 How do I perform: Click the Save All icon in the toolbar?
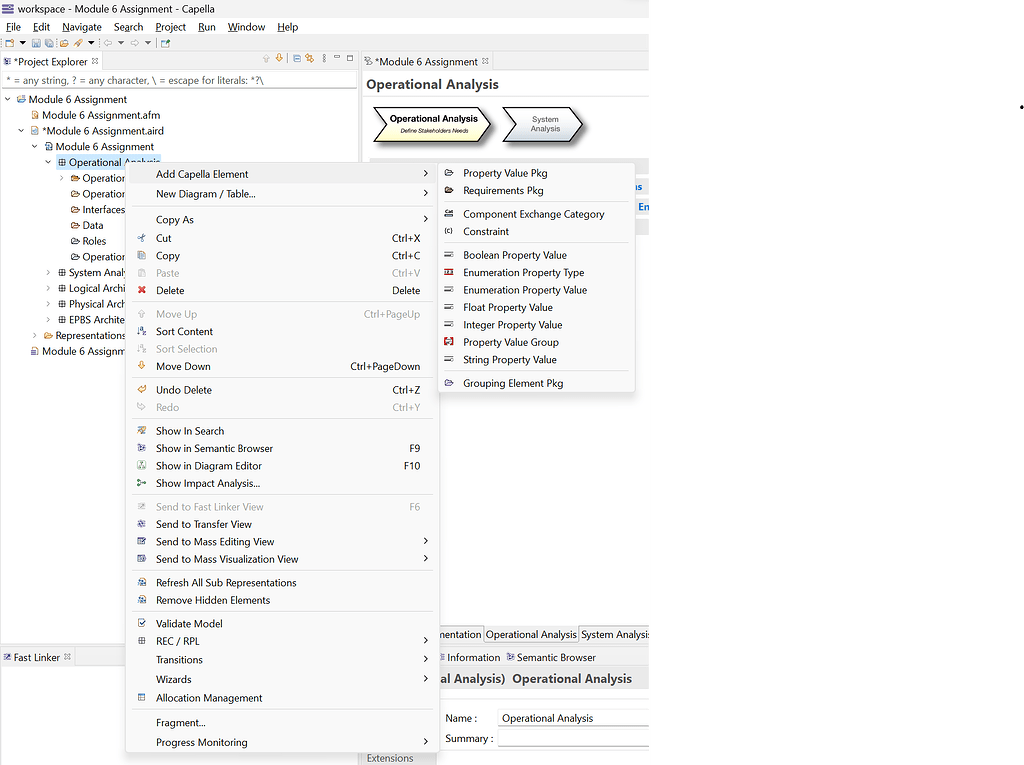[50, 43]
